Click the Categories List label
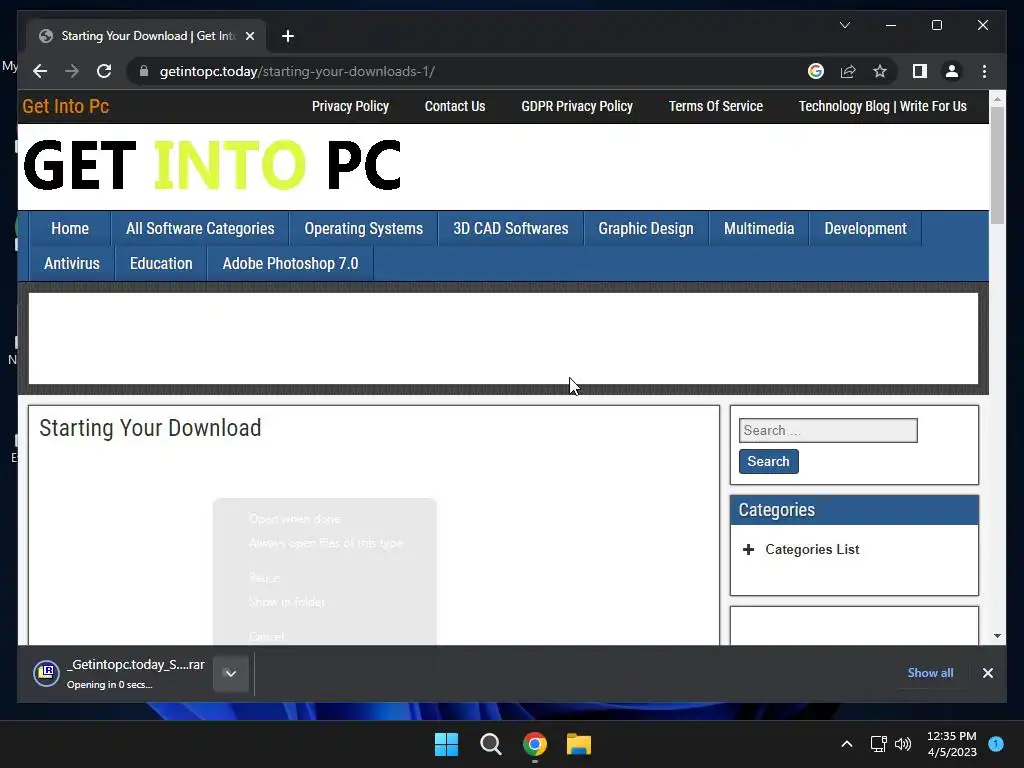Viewport: 1024px width, 768px height. [812, 549]
